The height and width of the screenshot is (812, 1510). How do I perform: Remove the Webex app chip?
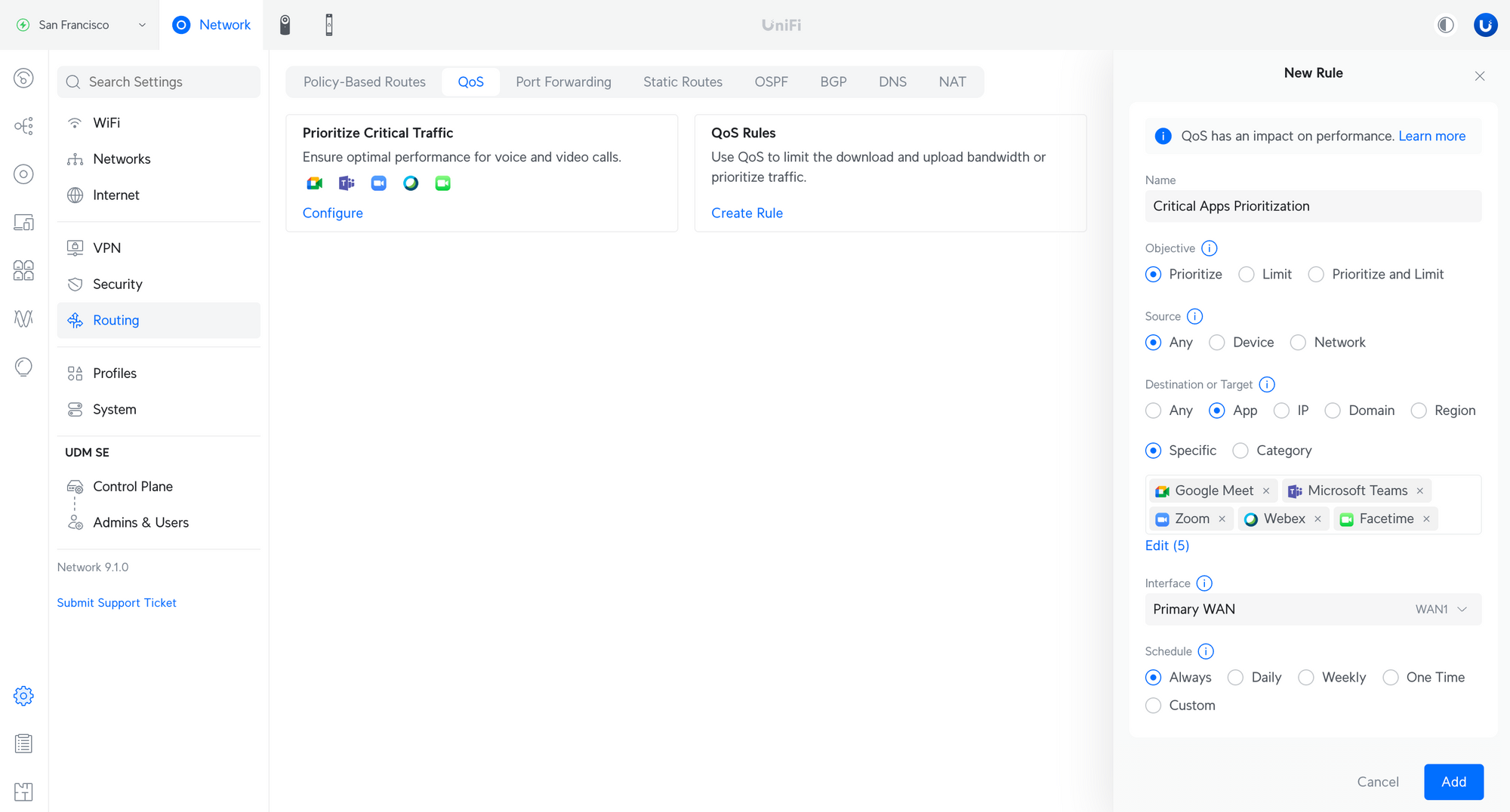(x=1317, y=519)
